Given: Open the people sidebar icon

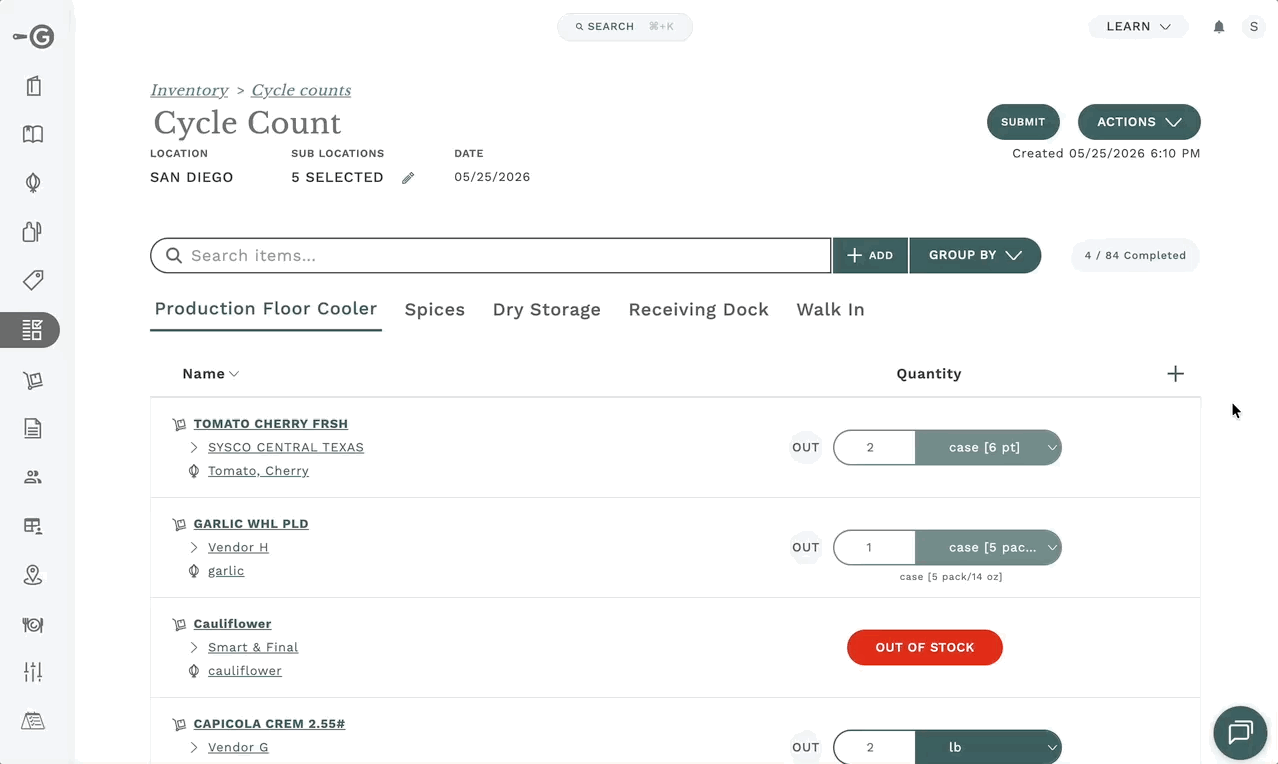Looking at the screenshot, I should click(x=33, y=477).
